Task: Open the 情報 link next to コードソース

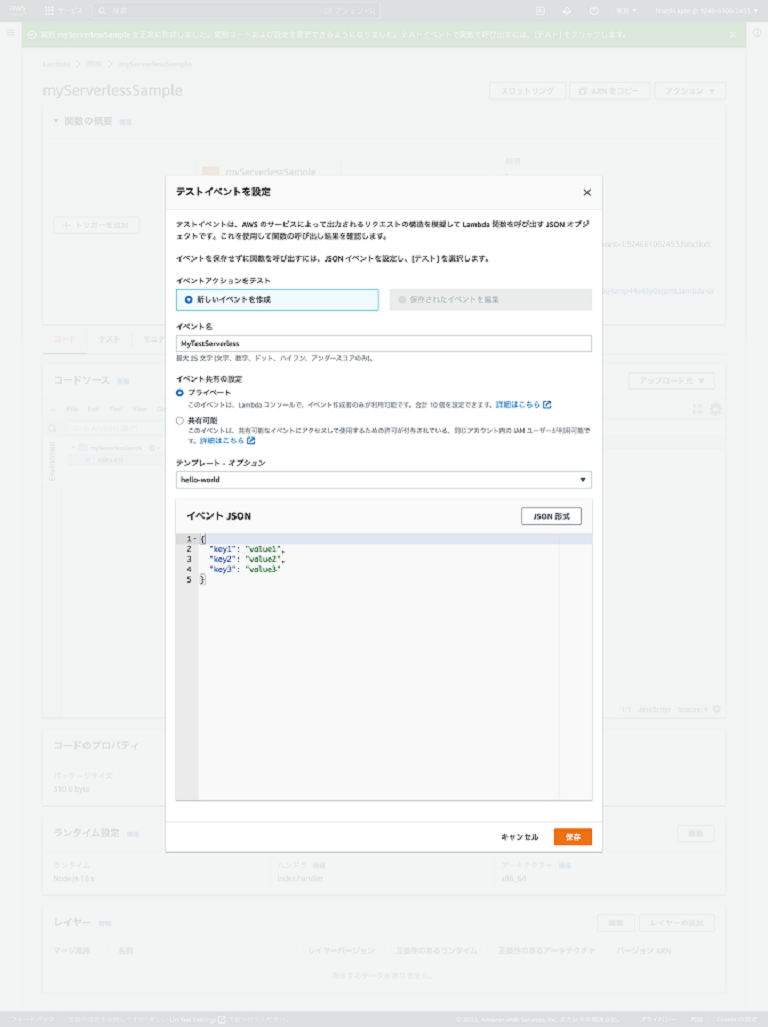Action: coord(123,381)
